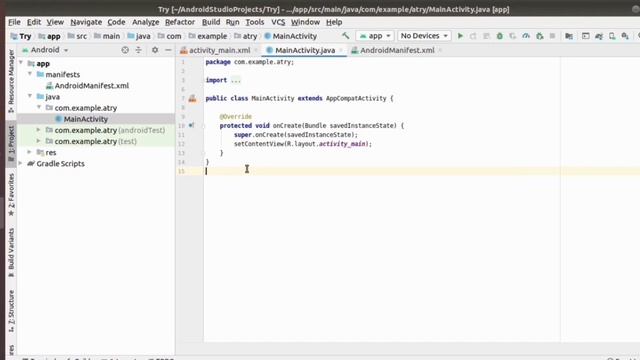
Task: Click Attach Debugger to Android Process icon
Action: pos(540,36)
